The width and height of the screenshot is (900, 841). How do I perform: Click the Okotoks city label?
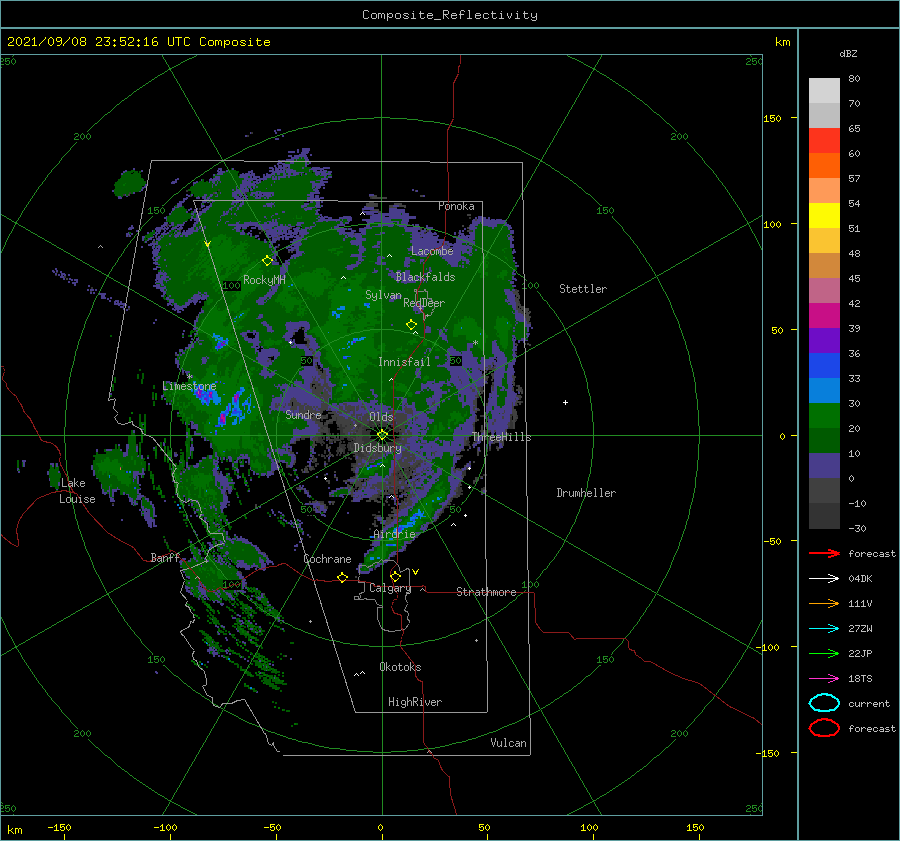(x=400, y=667)
